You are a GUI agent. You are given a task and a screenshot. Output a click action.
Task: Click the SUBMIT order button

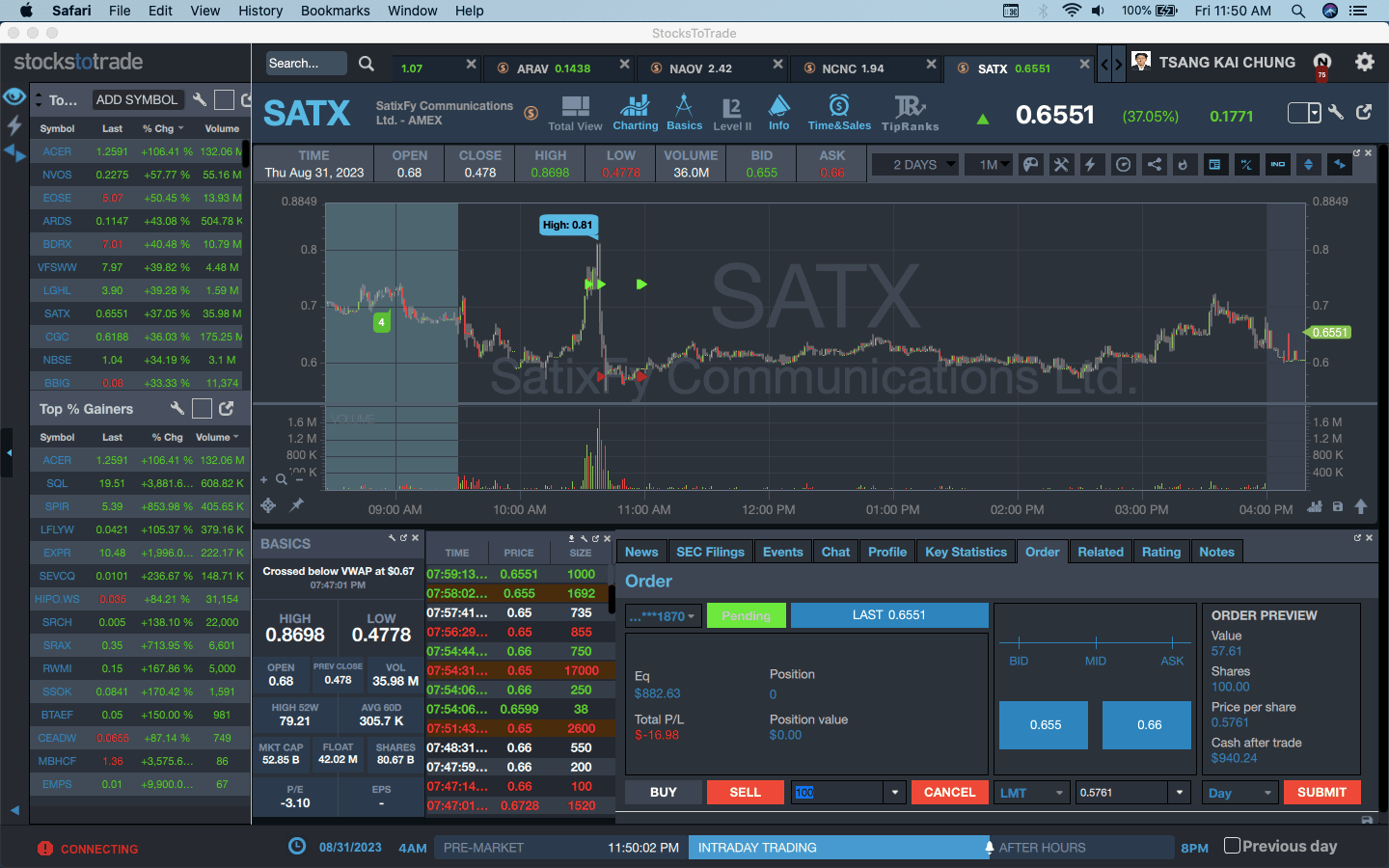click(1321, 793)
